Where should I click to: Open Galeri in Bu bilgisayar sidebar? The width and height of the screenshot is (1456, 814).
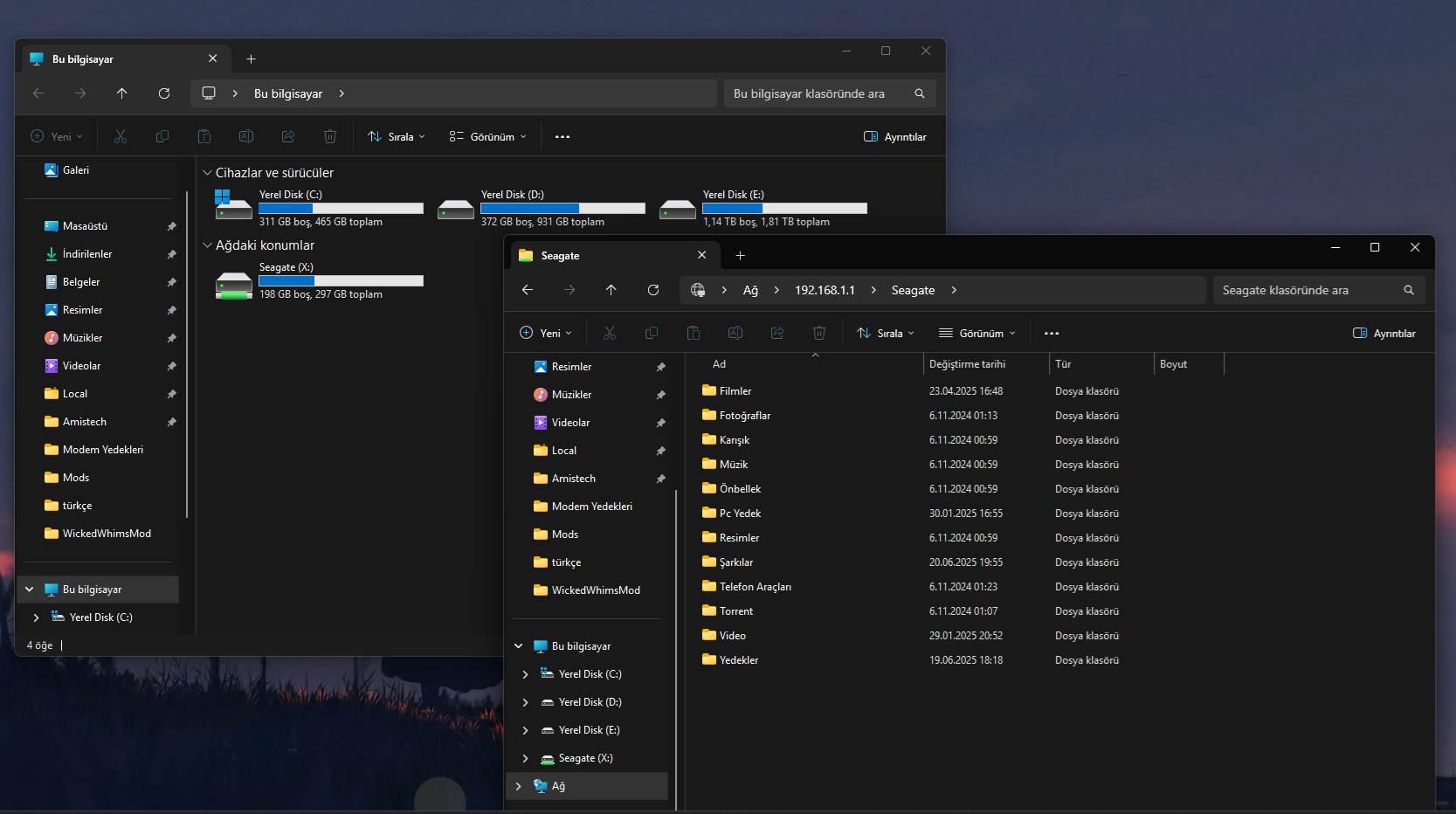click(x=75, y=170)
